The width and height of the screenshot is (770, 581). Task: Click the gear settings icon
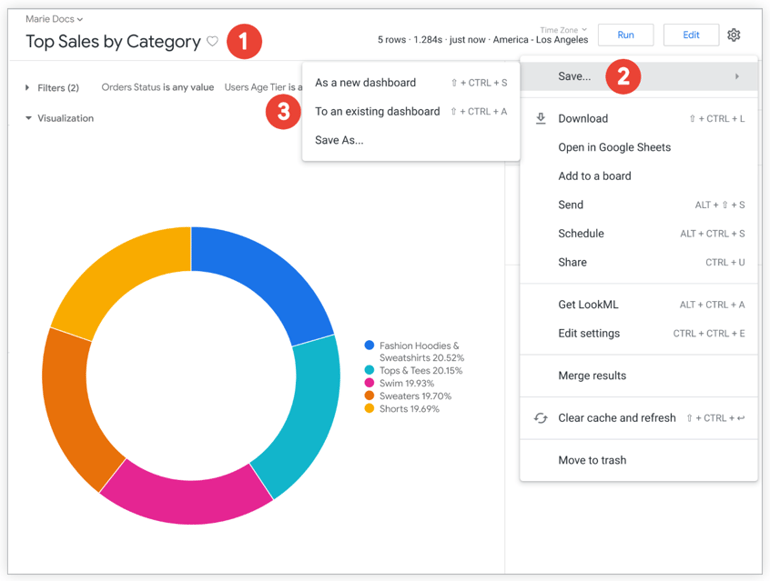734,35
